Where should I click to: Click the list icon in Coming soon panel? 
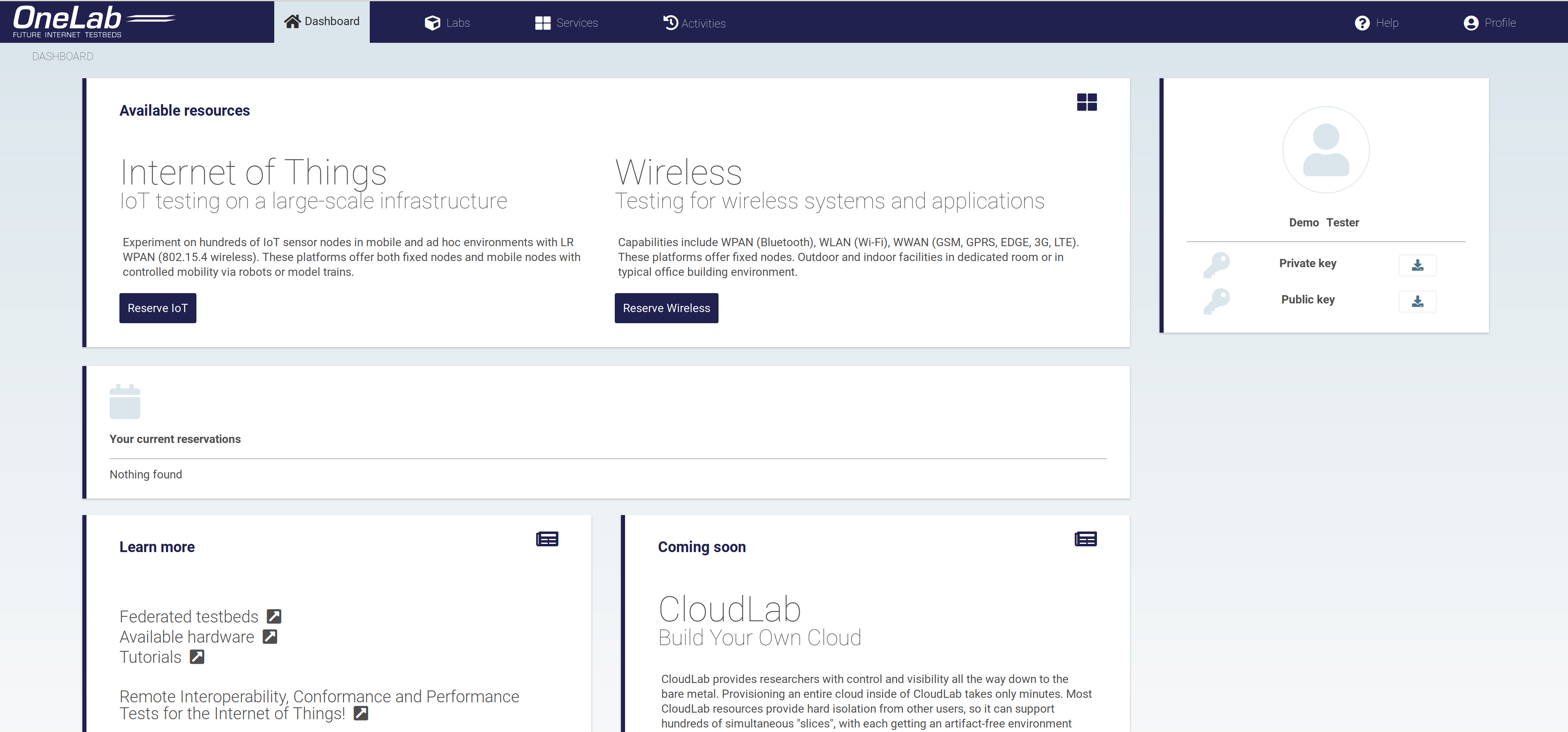pyautogui.click(x=1085, y=539)
